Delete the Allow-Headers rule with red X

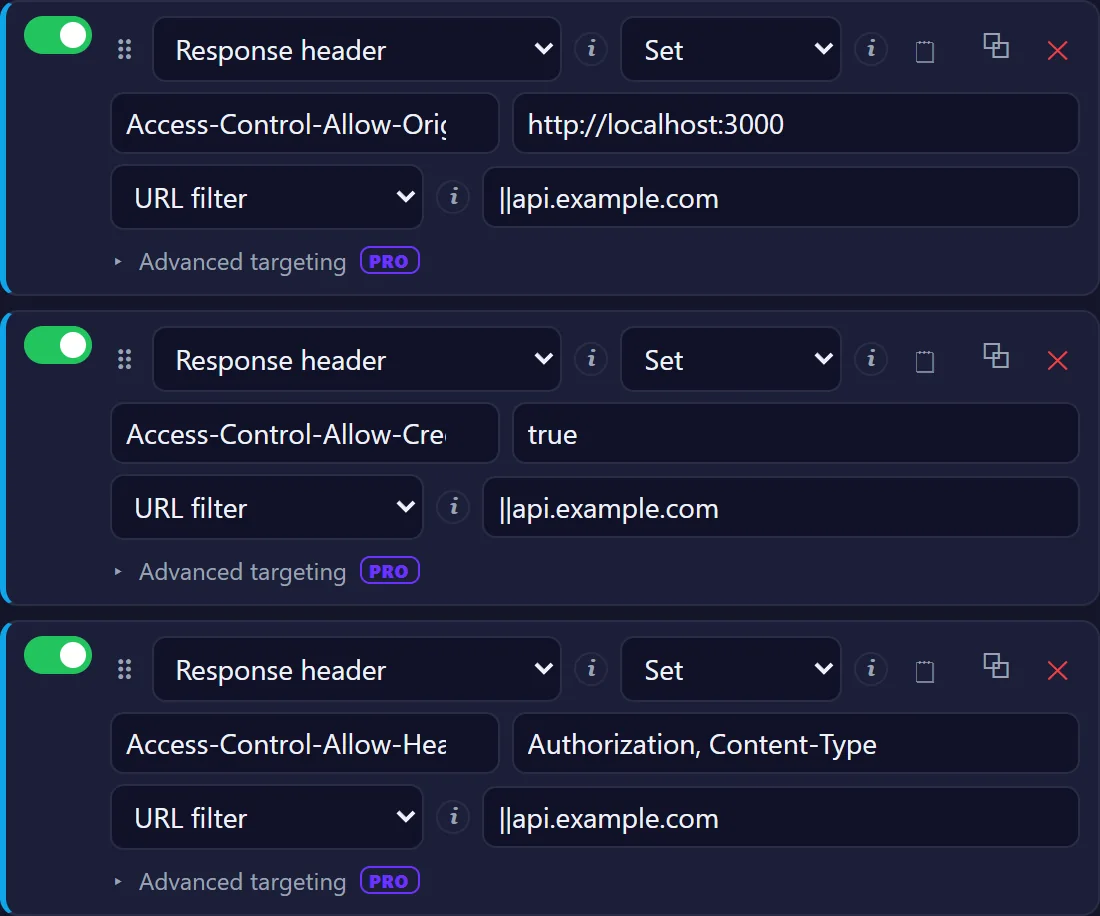[1057, 671]
